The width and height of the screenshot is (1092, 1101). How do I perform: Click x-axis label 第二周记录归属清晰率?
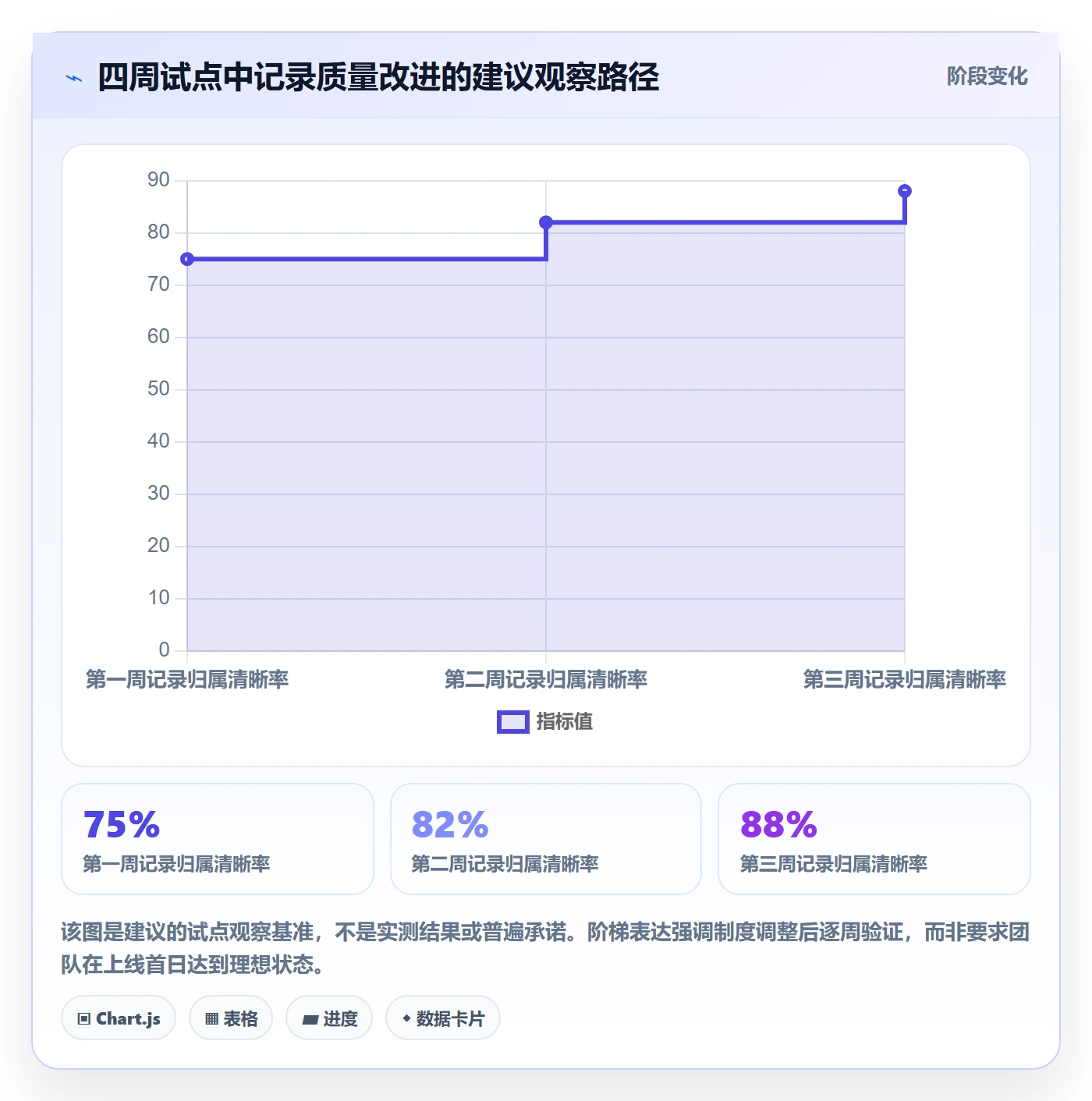546,680
